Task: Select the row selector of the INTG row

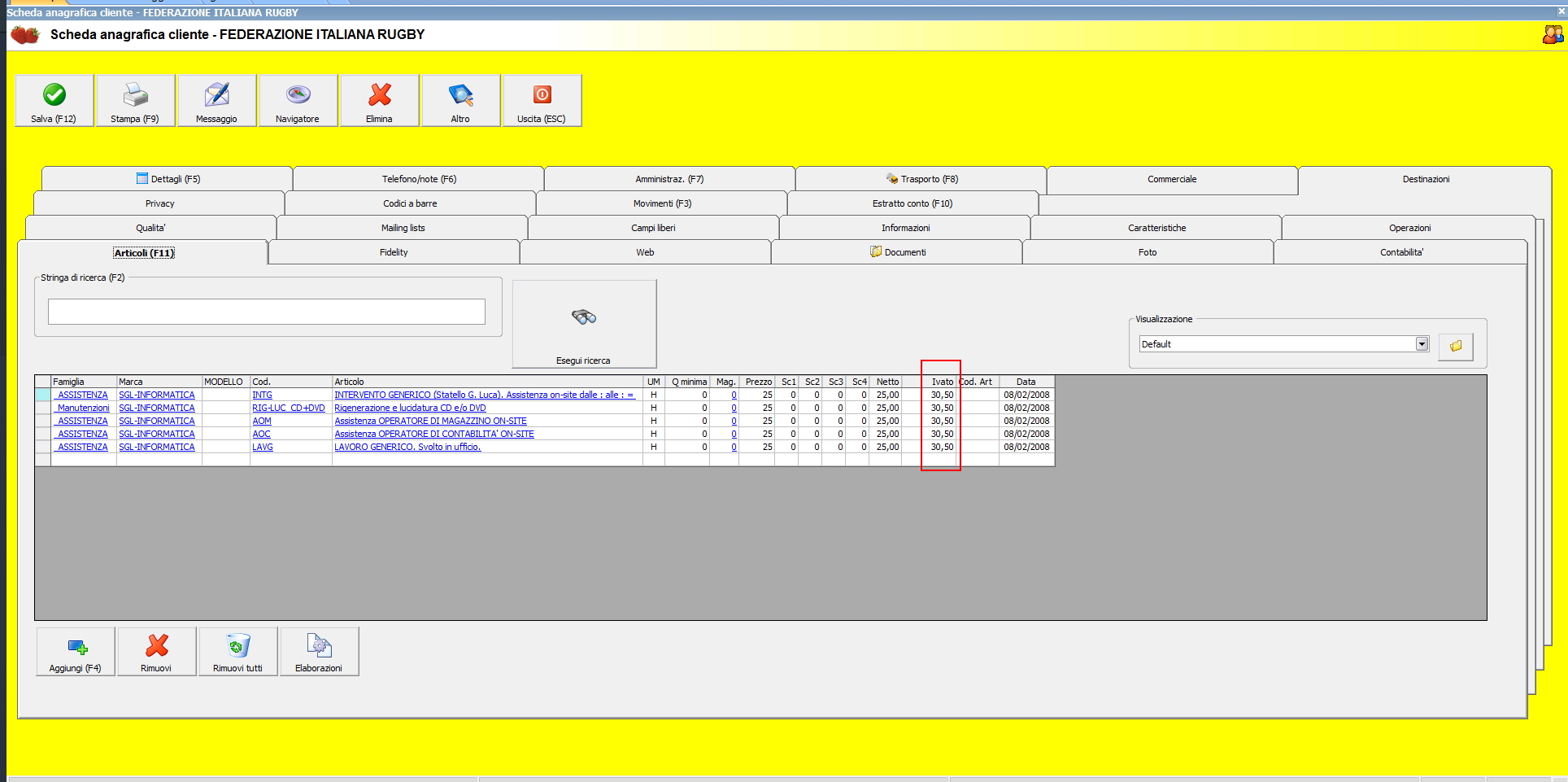Action: click(43, 395)
